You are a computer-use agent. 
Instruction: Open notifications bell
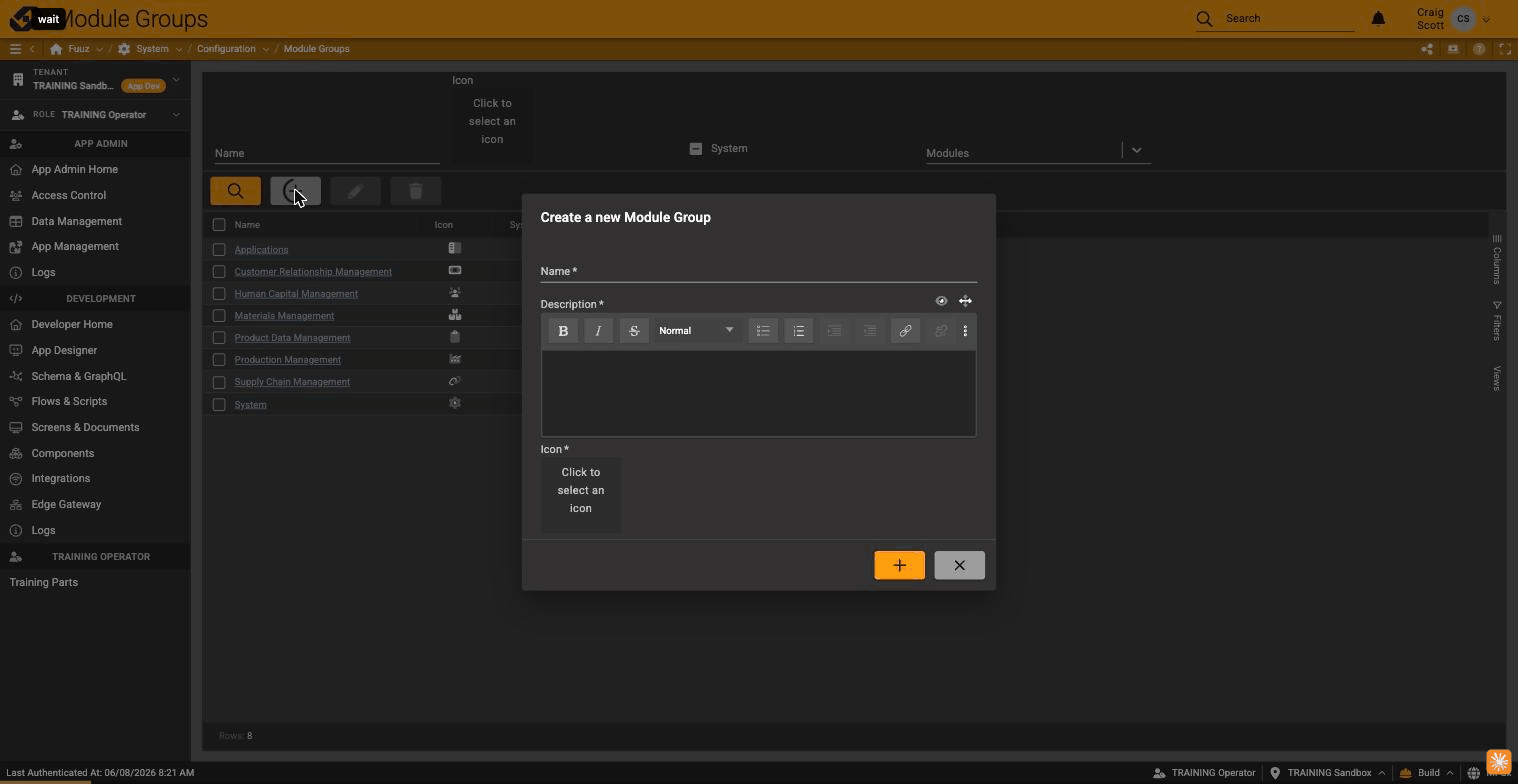[1378, 19]
